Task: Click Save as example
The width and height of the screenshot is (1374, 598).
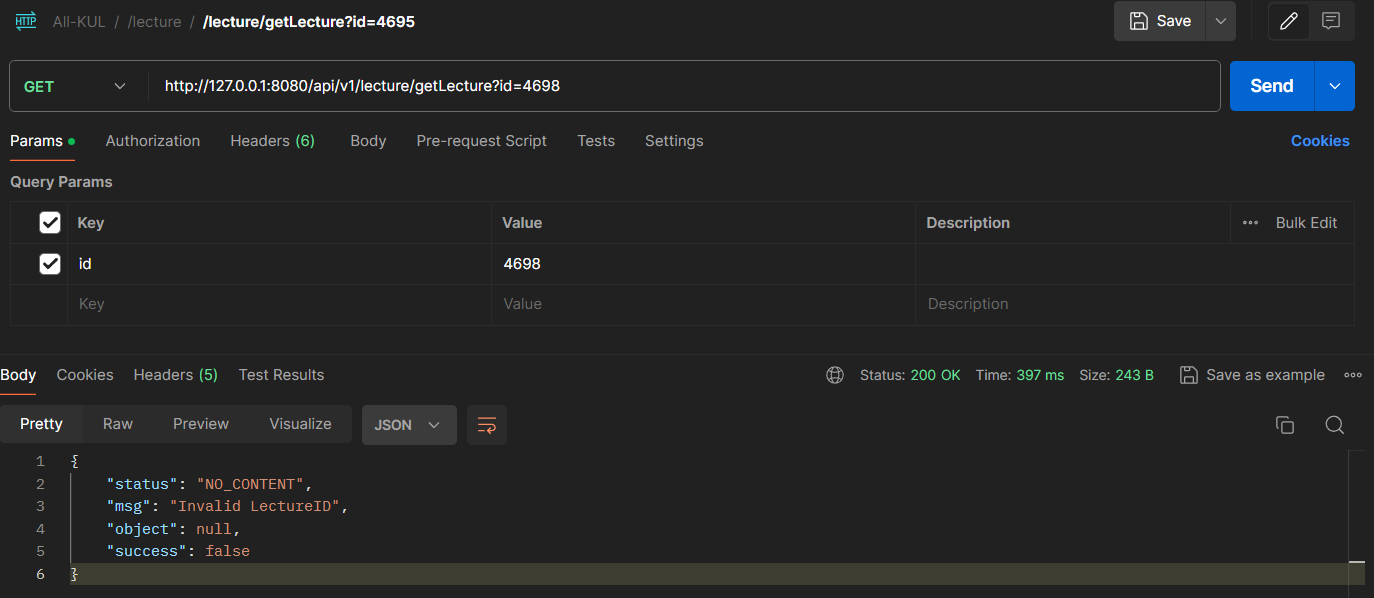Action: [1253, 375]
